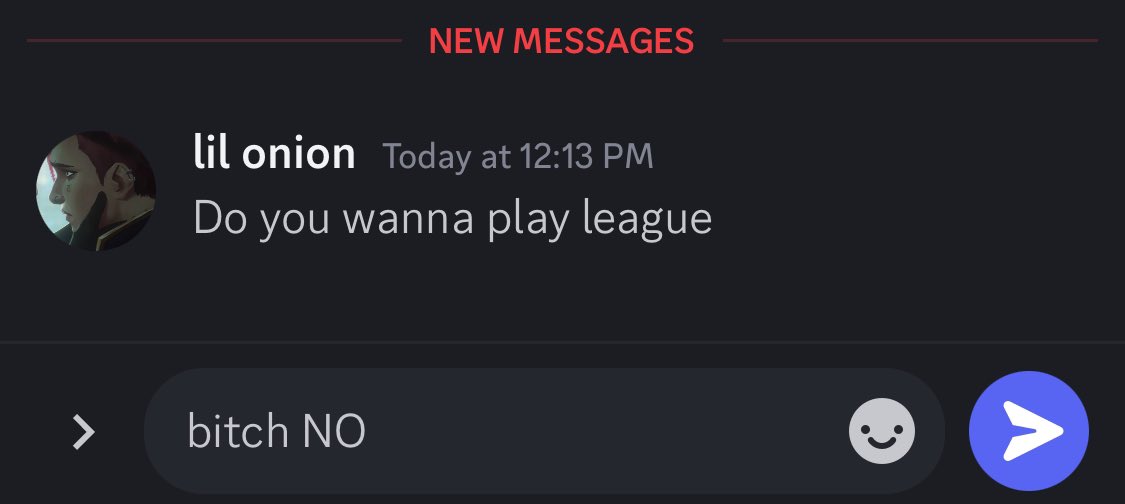The width and height of the screenshot is (1125, 504).
Task: Click the word league in the message
Action: tap(647, 219)
